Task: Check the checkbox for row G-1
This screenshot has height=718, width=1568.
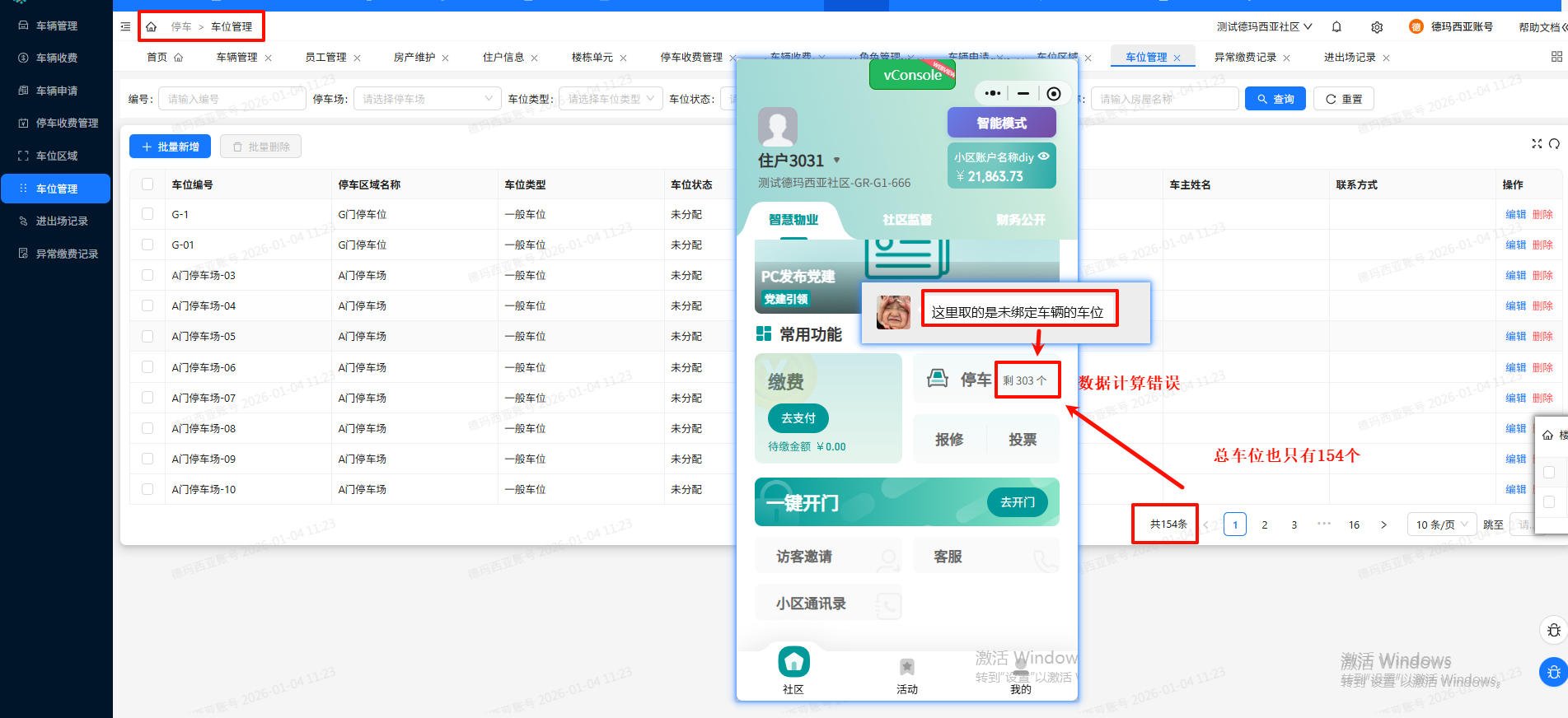Action: pyautogui.click(x=147, y=214)
